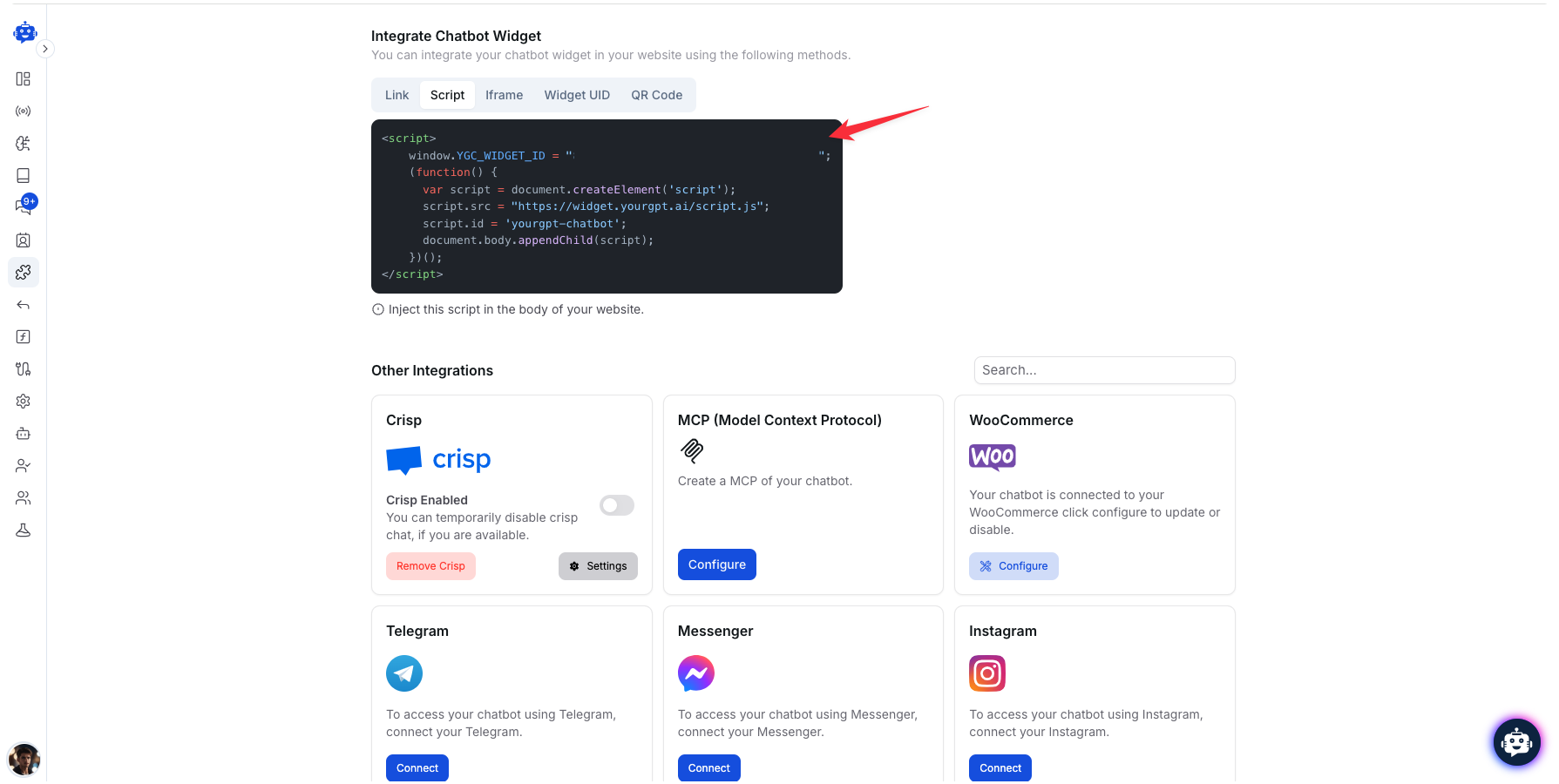
Task: Click the YourGPT robot logo
Action: [24, 32]
